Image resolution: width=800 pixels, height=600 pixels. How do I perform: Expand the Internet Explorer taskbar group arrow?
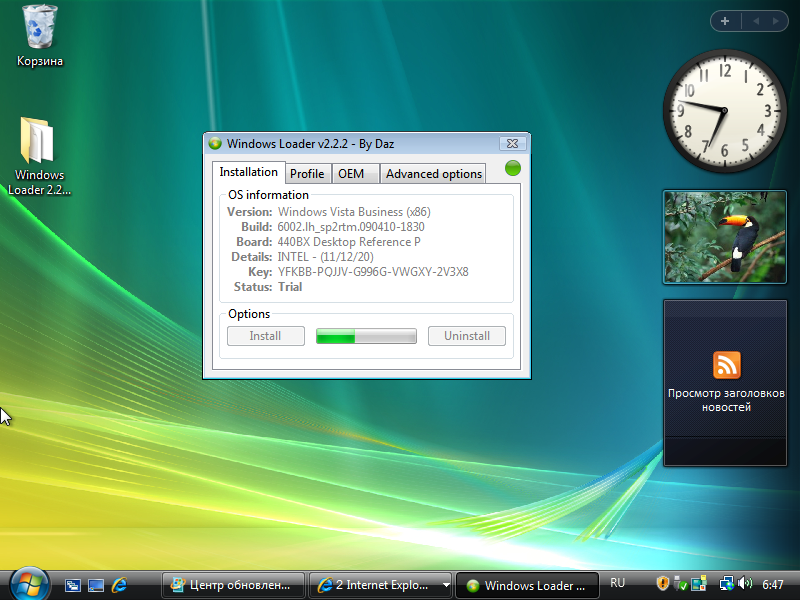pos(446,585)
